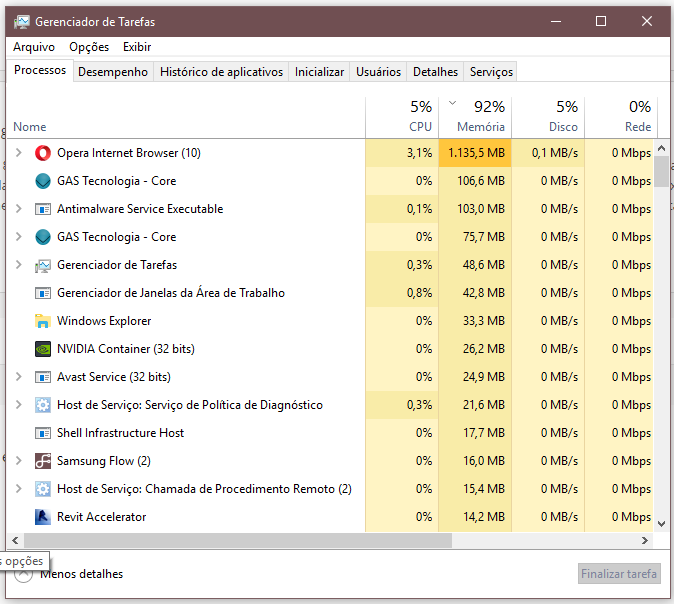This screenshot has width=674, height=604.
Task: Click the Opera Internet Browser icon
Action: 43,153
